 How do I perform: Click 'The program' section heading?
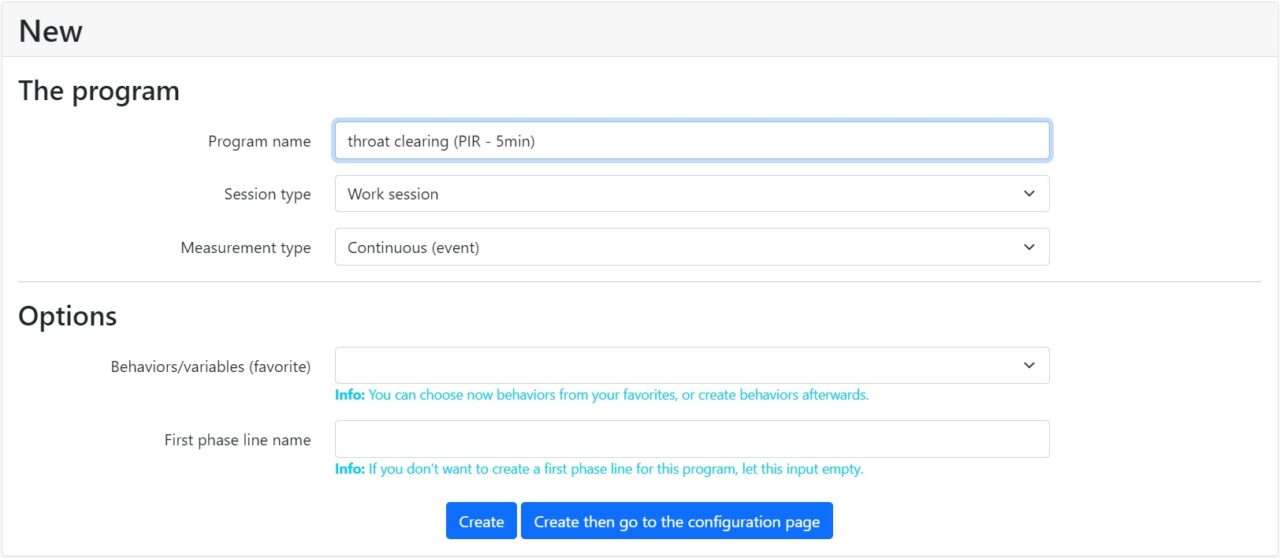tap(99, 91)
